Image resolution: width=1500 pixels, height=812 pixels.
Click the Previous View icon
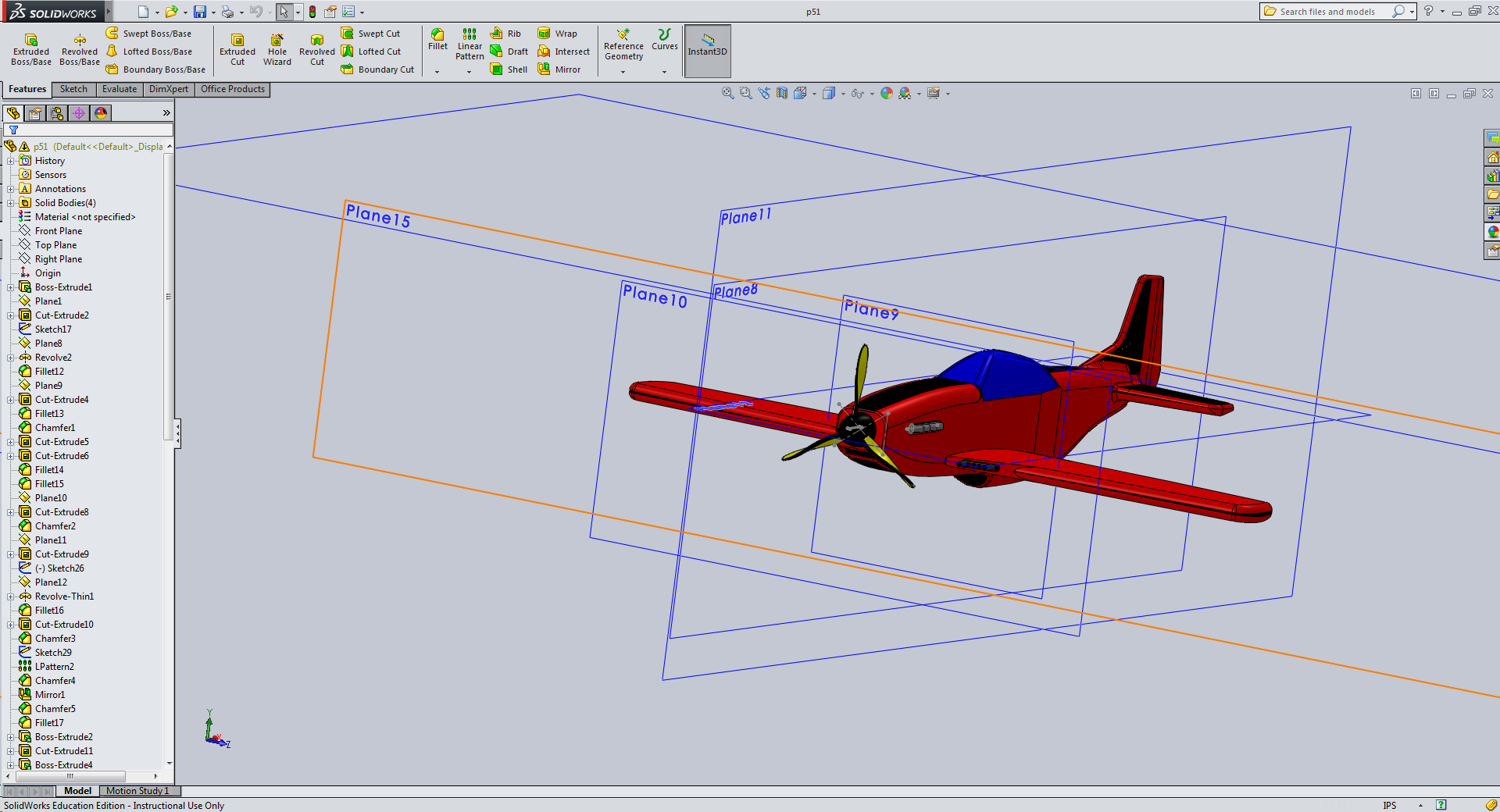click(764, 93)
